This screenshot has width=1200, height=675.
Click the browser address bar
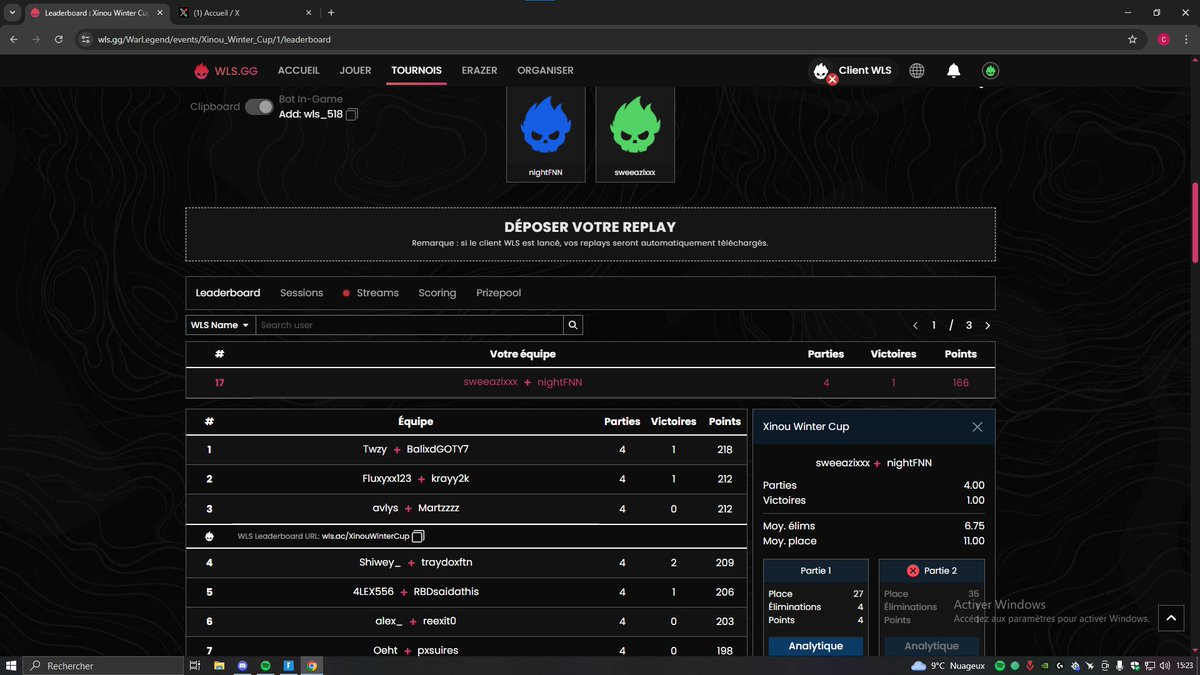tap(600, 39)
